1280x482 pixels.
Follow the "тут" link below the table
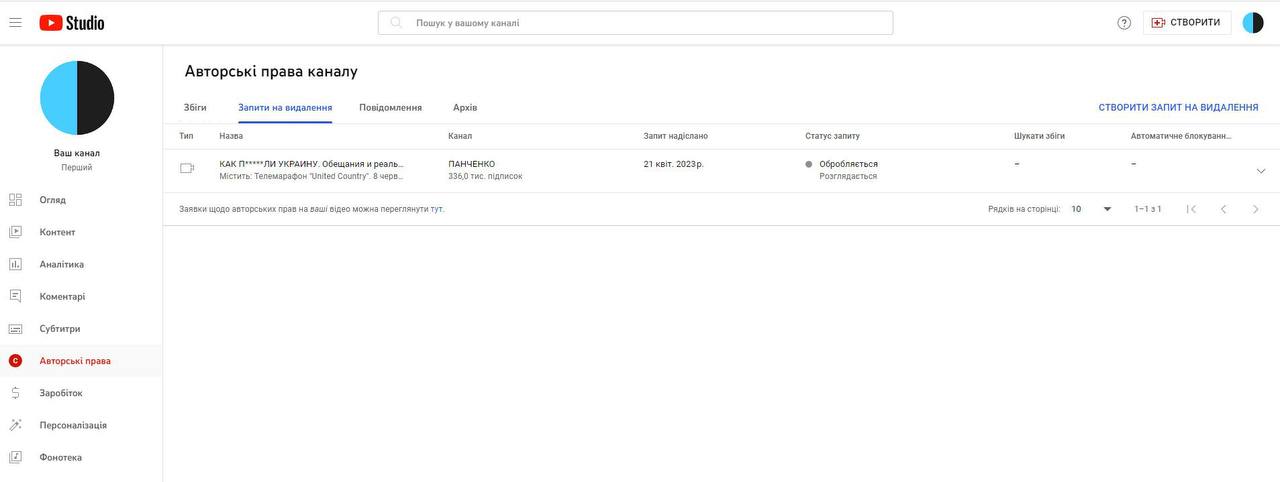pos(437,209)
